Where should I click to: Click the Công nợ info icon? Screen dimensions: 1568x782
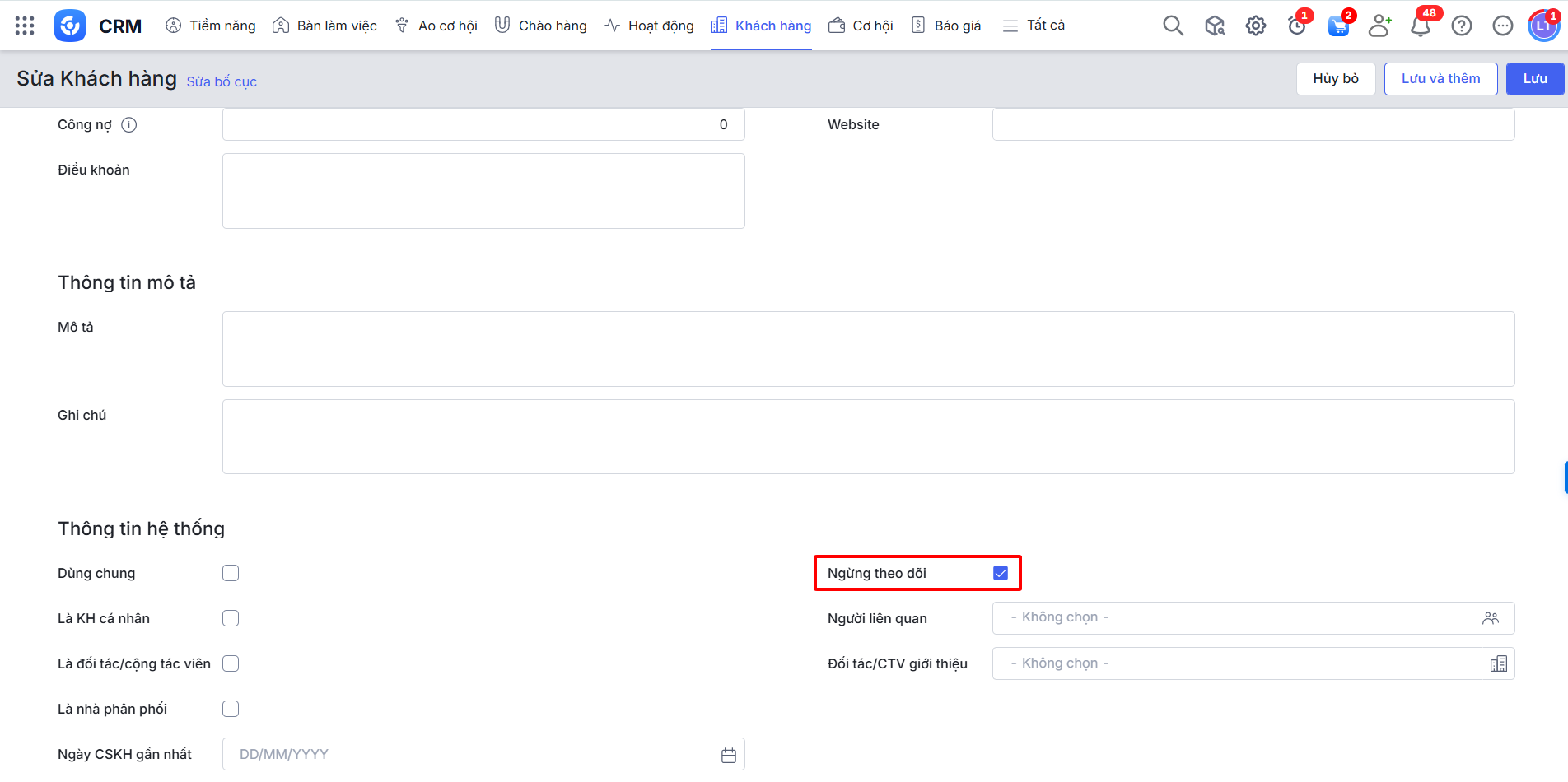[x=129, y=125]
